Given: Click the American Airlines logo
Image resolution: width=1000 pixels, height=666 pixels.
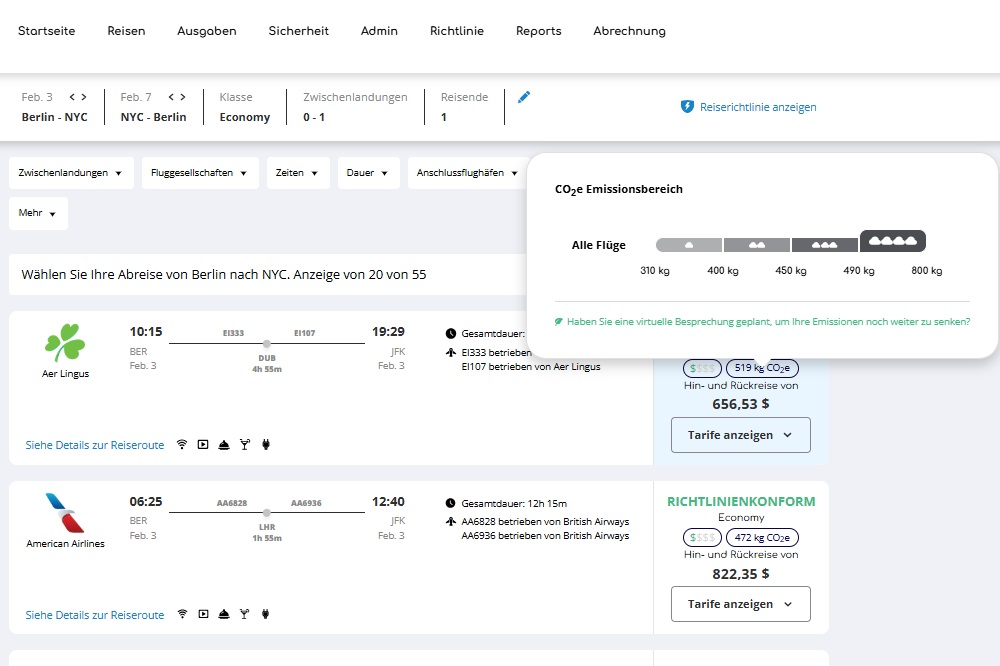Looking at the screenshot, I should (x=65, y=513).
